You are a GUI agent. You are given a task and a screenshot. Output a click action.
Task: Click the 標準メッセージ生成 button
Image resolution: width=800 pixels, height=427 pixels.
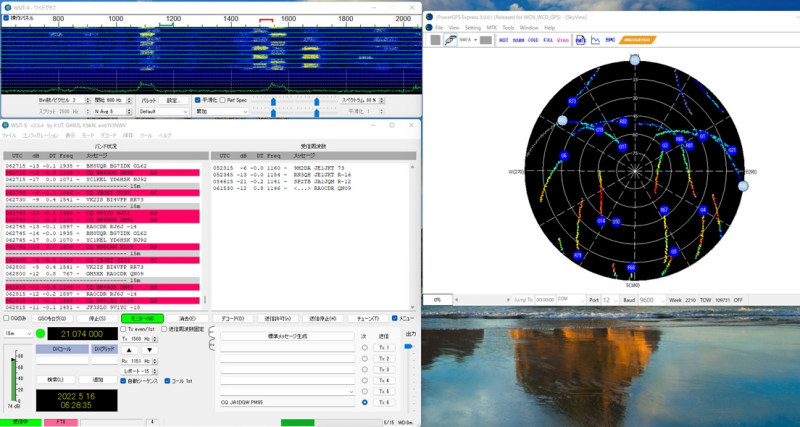click(x=288, y=337)
